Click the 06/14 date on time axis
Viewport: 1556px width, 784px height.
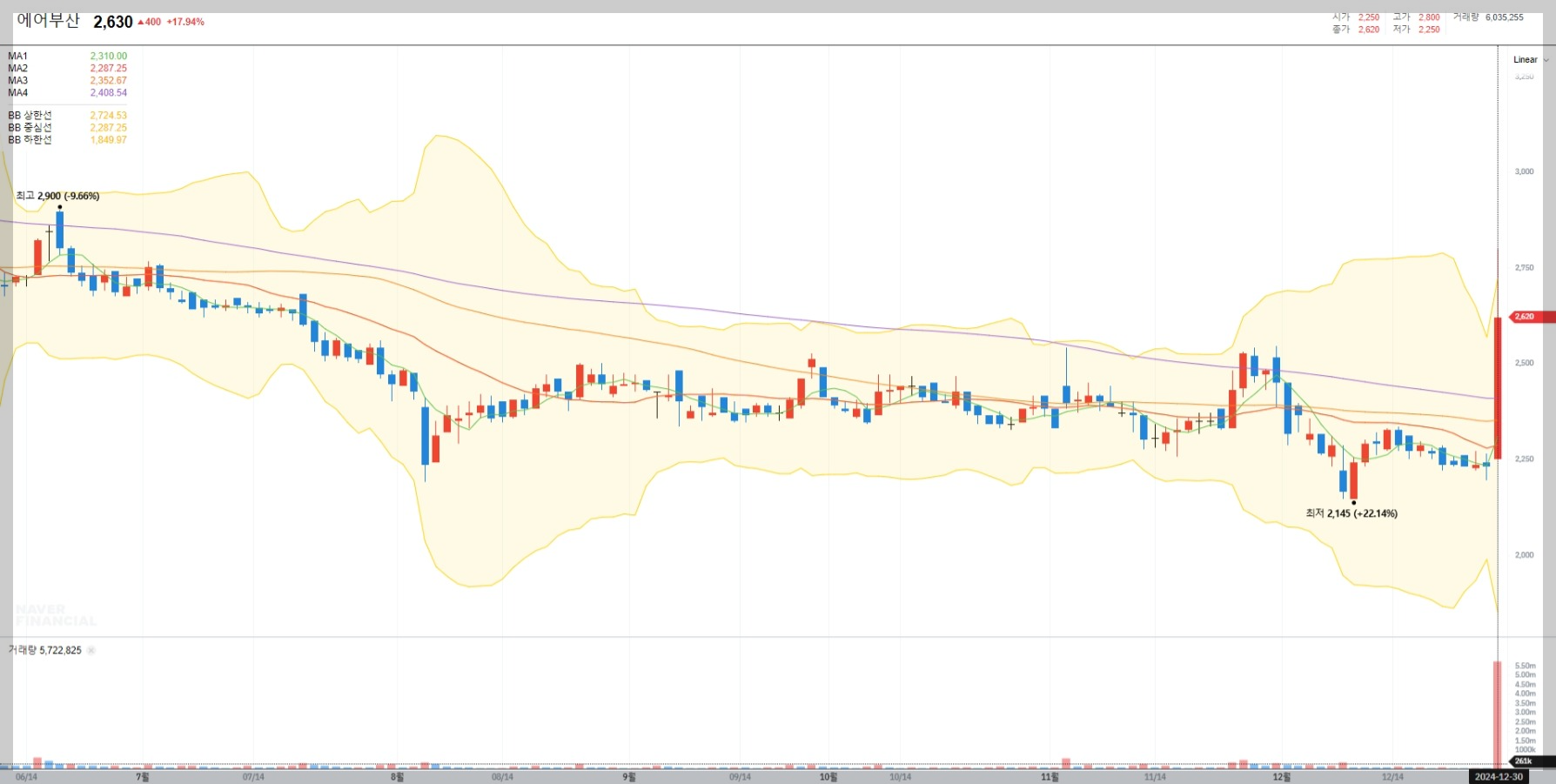click(26, 777)
